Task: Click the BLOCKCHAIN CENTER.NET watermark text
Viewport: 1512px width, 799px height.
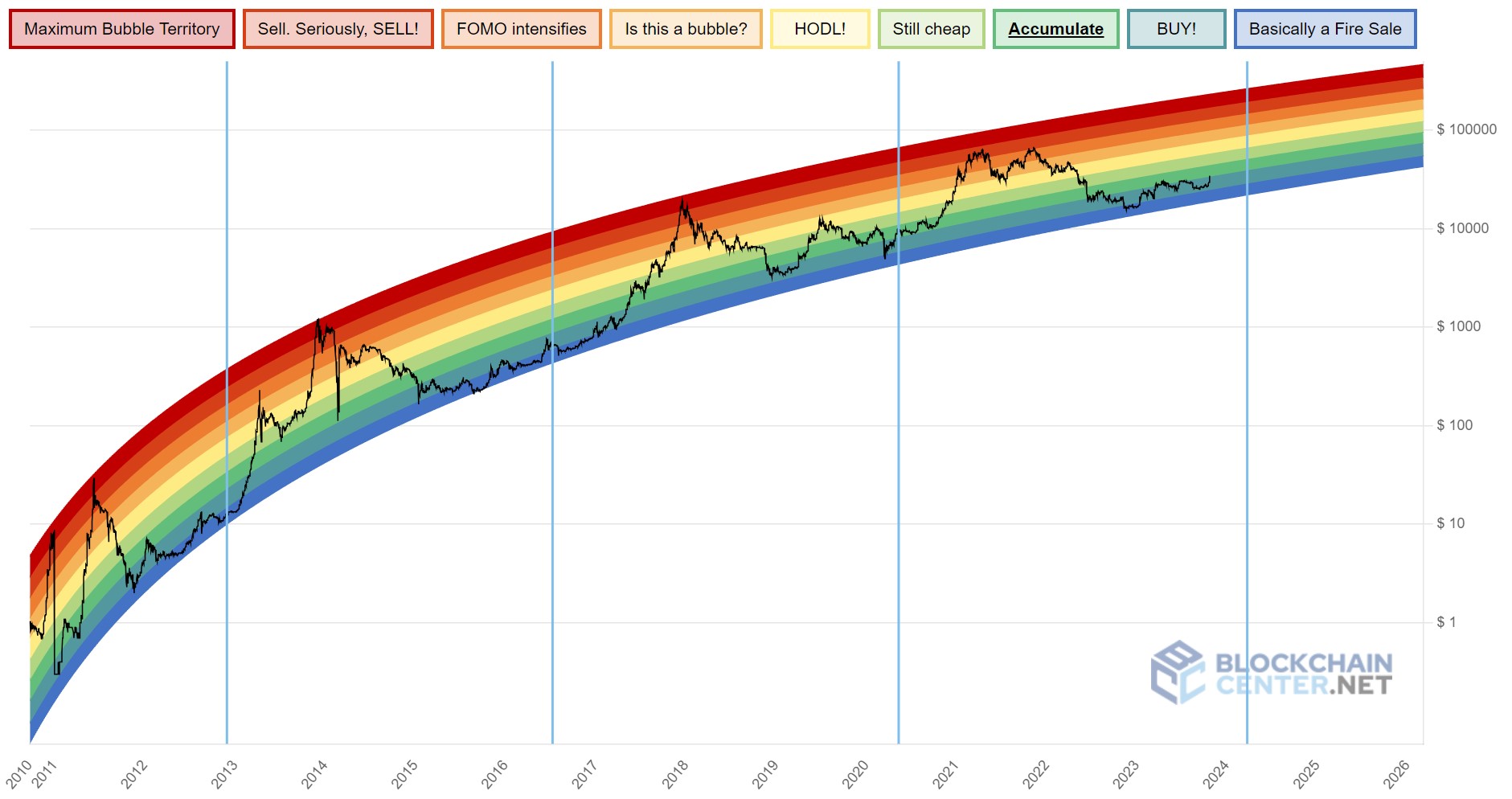Action: point(1303,674)
